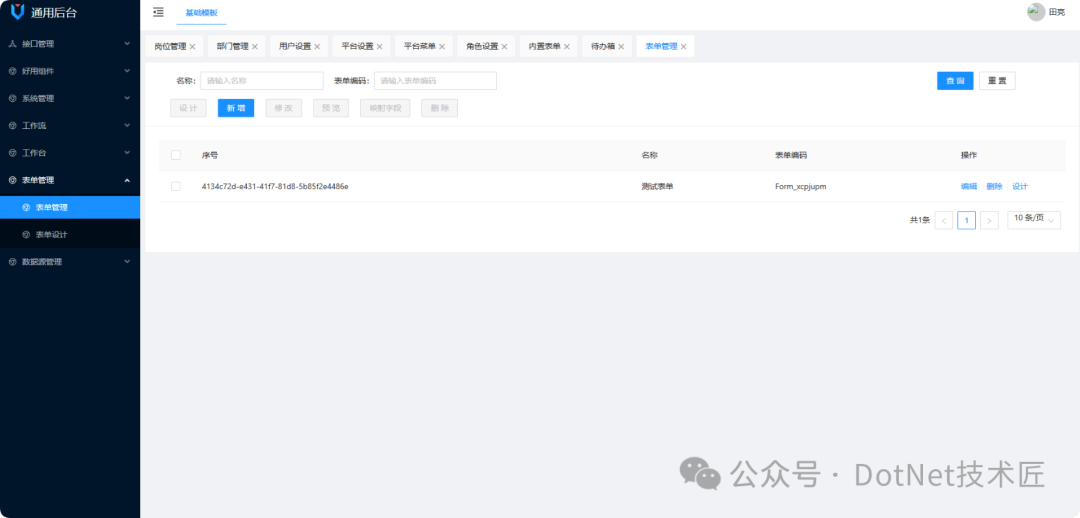
Task: Open the 10 条/页 page size dropdown
Action: tap(1034, 219)
